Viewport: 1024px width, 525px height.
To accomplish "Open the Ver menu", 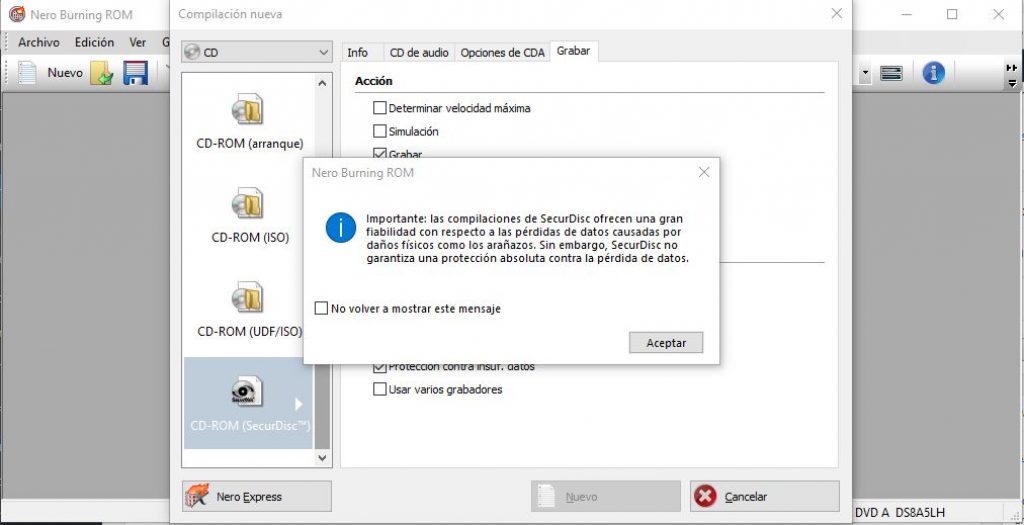I will 137,42.
